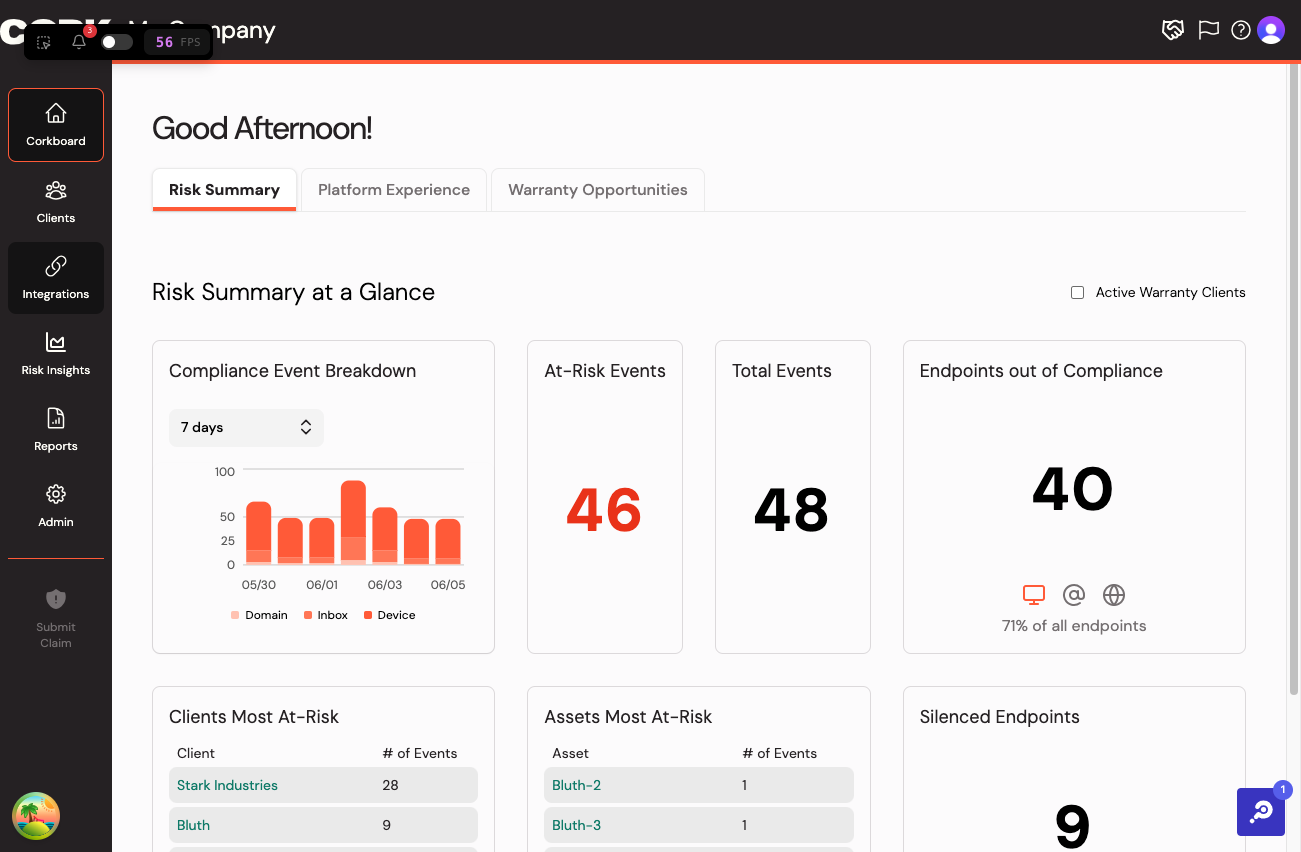Image resolution: width=1301 pixels, height=852 pixels.
Task: Click the element selector icon in overlay
Action: (44, 42)
